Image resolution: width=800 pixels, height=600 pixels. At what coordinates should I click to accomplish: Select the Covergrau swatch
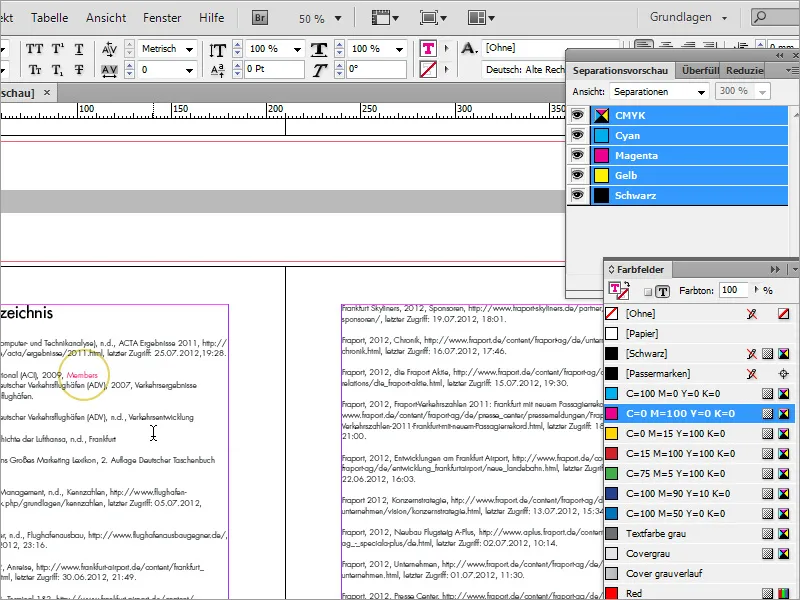click(x=699, y=554)
